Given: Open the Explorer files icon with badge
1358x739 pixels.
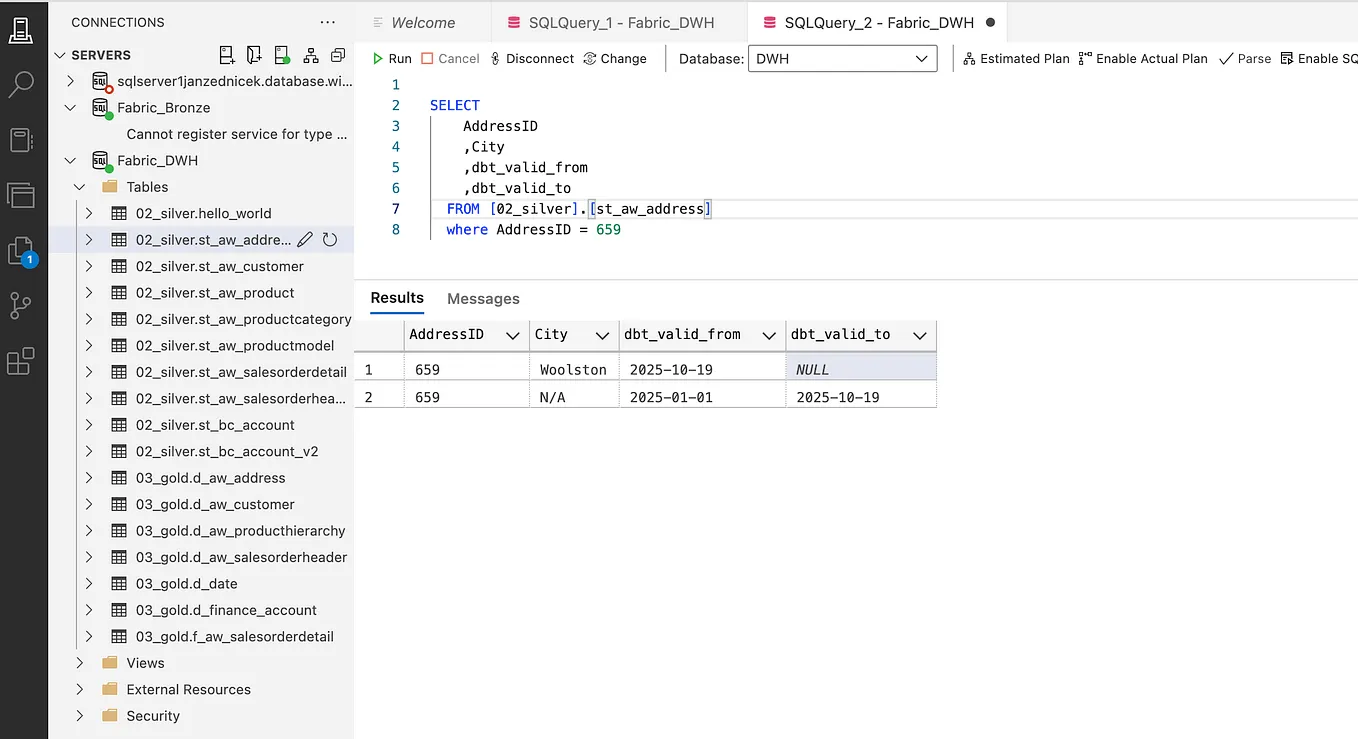Looking at the screenshot, I should pos(20,250).
